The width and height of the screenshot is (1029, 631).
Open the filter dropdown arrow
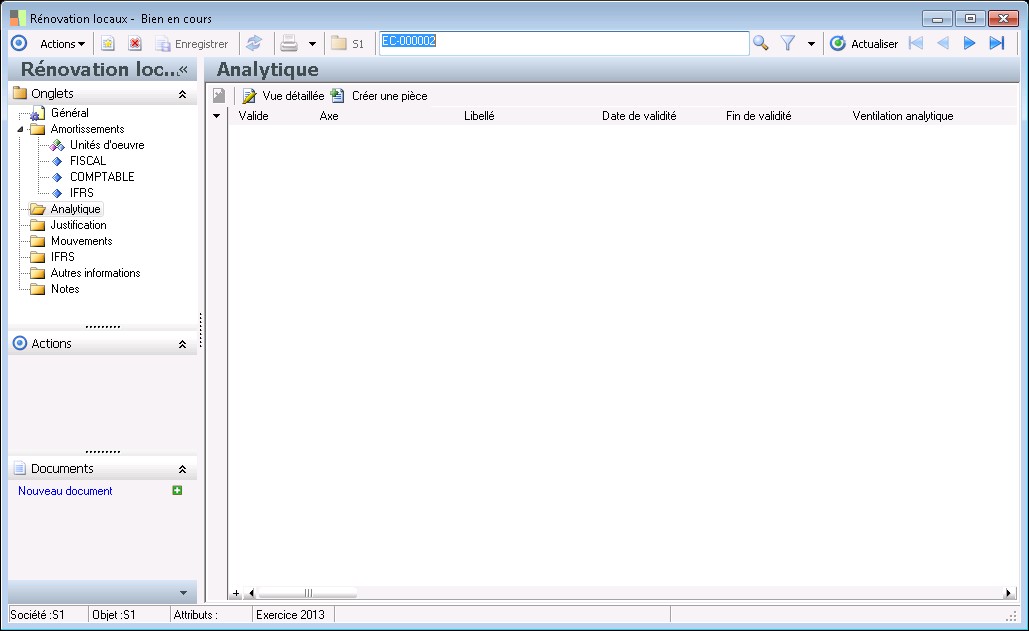pyautogui.click(x=811, y=44)
